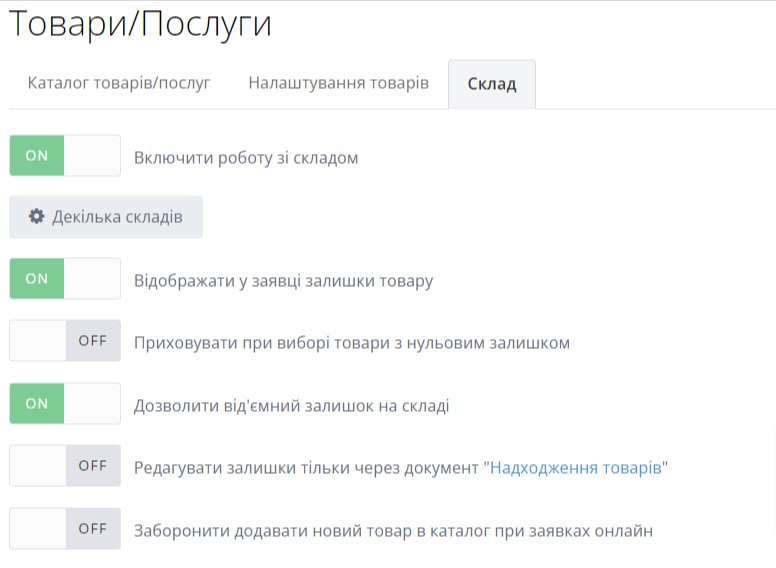Click white handle of the negative stock switch
The image size is (776, 568).
click(x=92, y=404)
